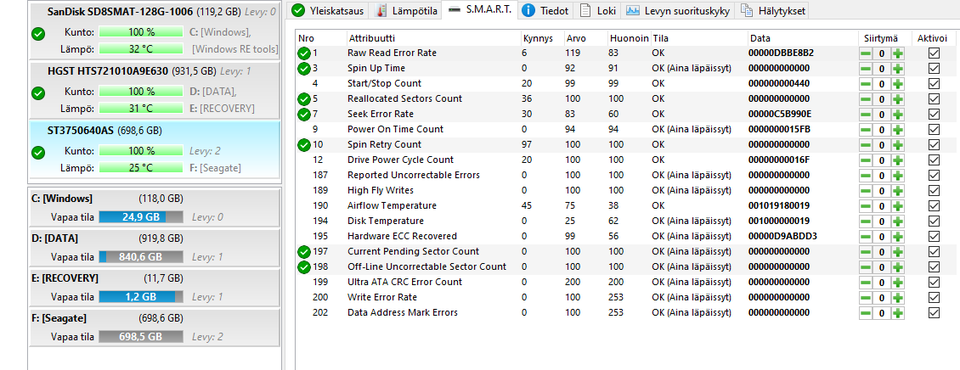The image size is (960, 370).
Task: Click the plus icon for Raw Read Error Rate
Action: pos(898,53)
